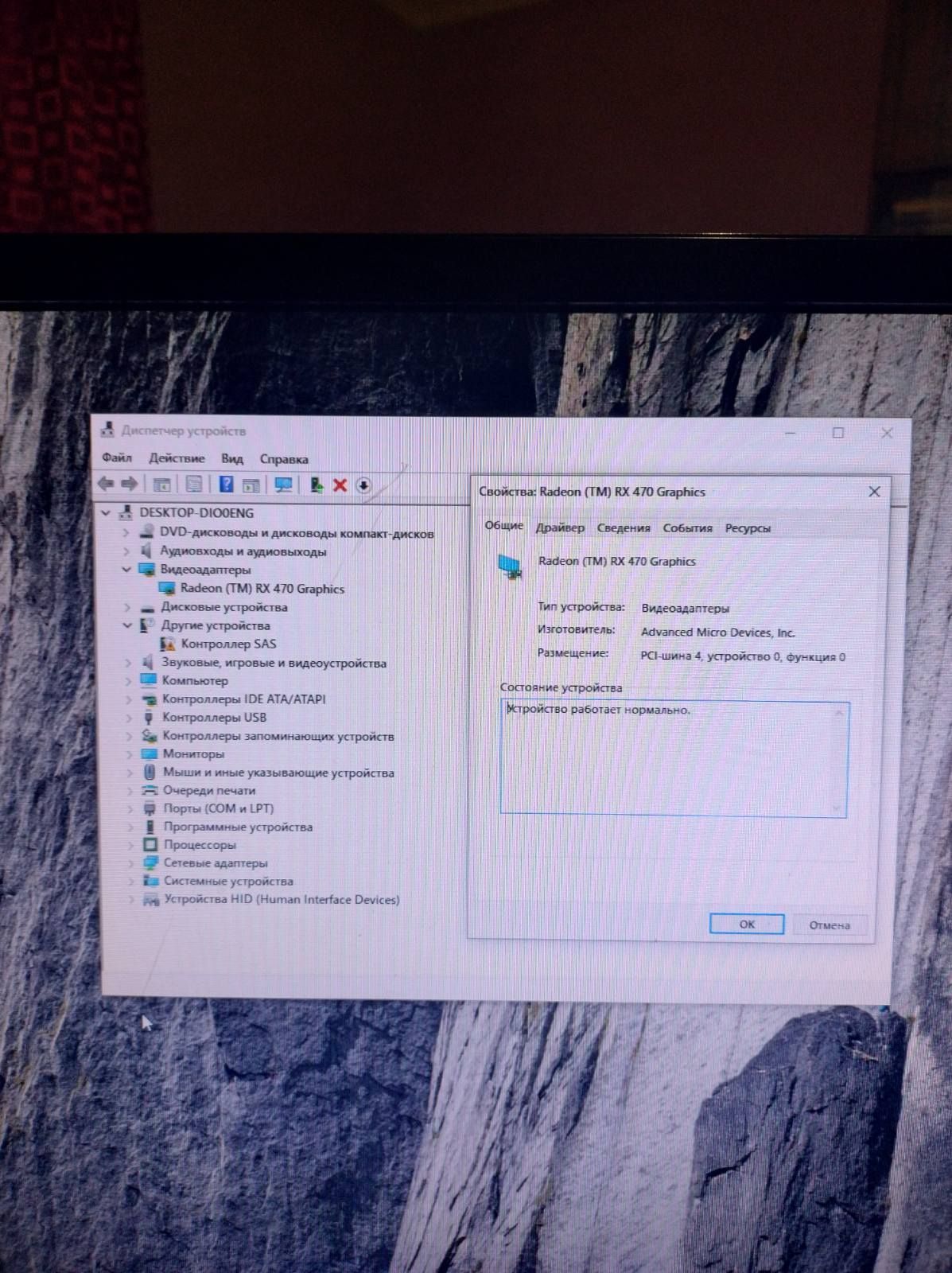Collapse the Другие устройства category
Image resolution: width=952 pixels, height=1273 pixels.
point(126,625)
